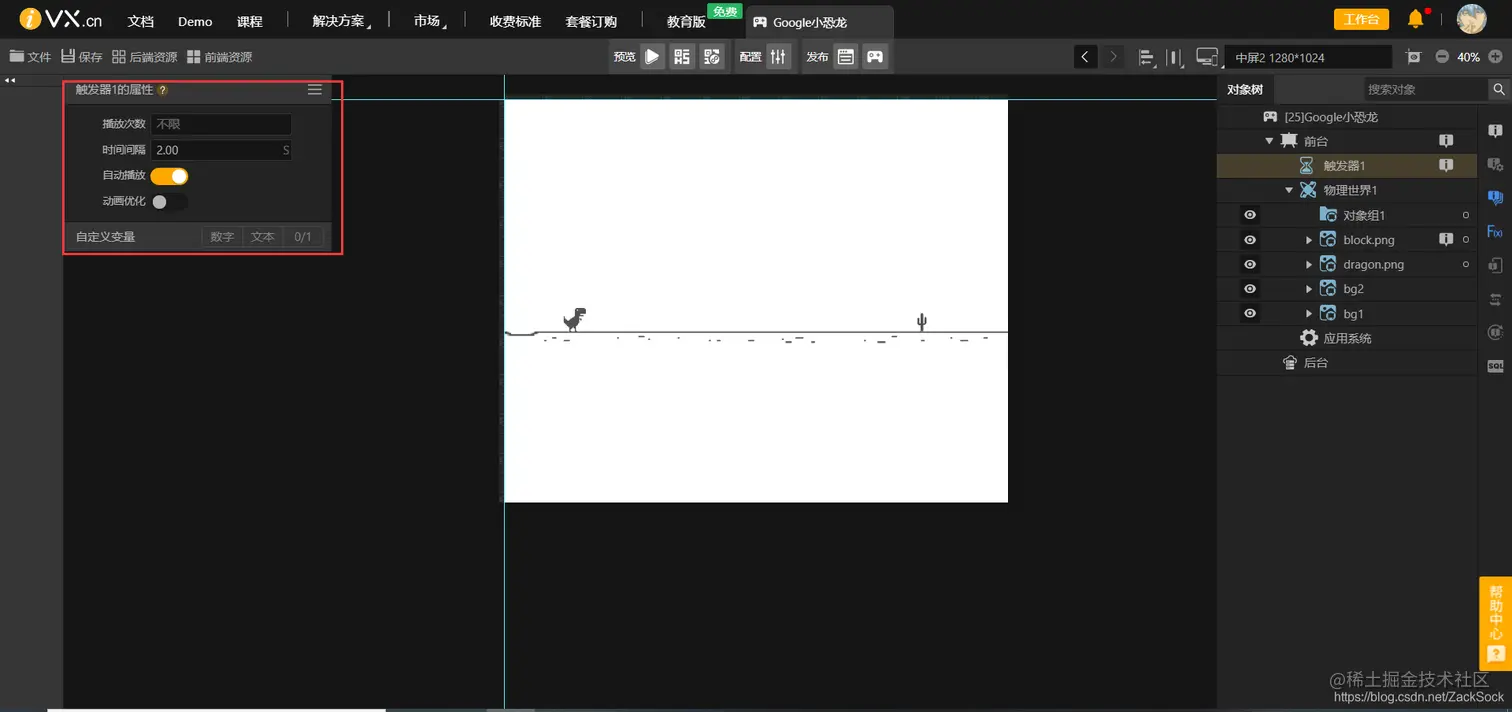Open the 课程 menu item
The image size is (1512, 712).
point(250,21)
